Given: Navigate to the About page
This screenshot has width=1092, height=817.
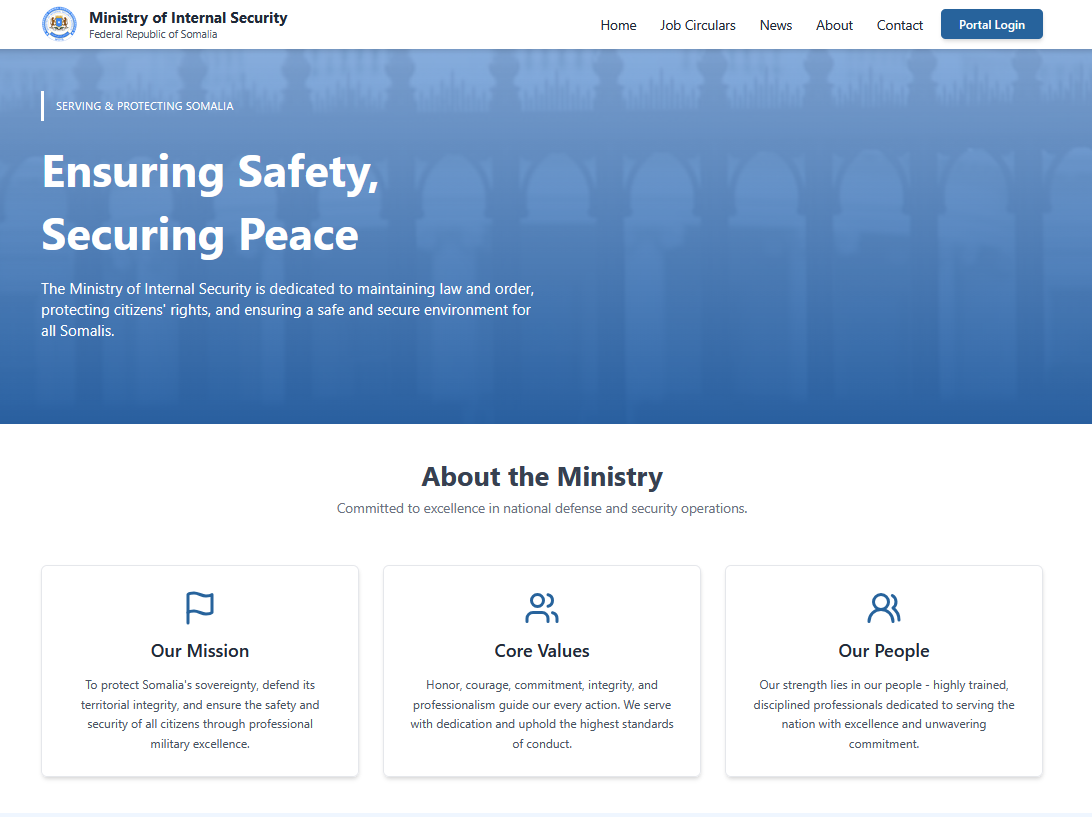Looking at the screenshot, I should 834,25.
